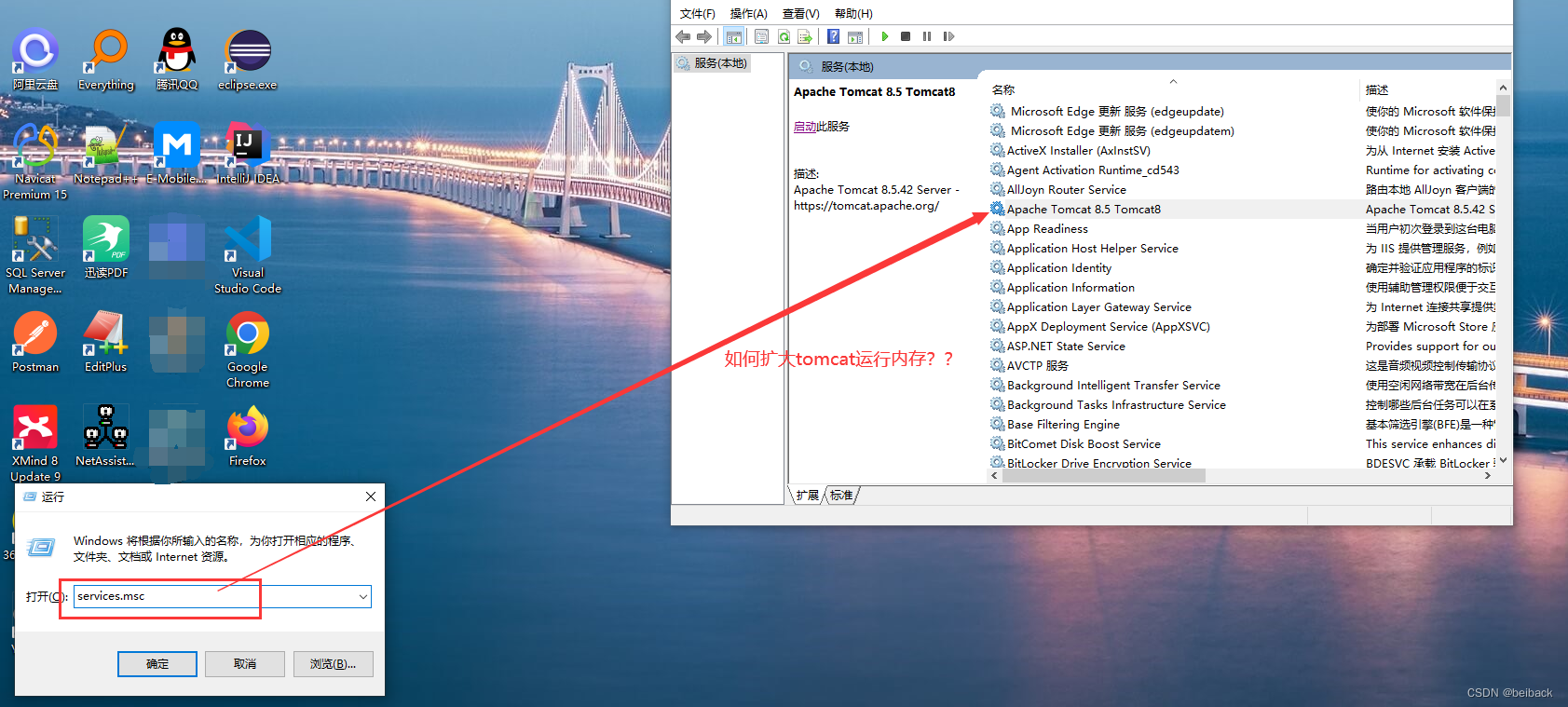Image resolution: width=1568 pixels, height=707 pixels.
Task: Click the Forward arrow in Services toolbar
Action: tap(704, 36)
